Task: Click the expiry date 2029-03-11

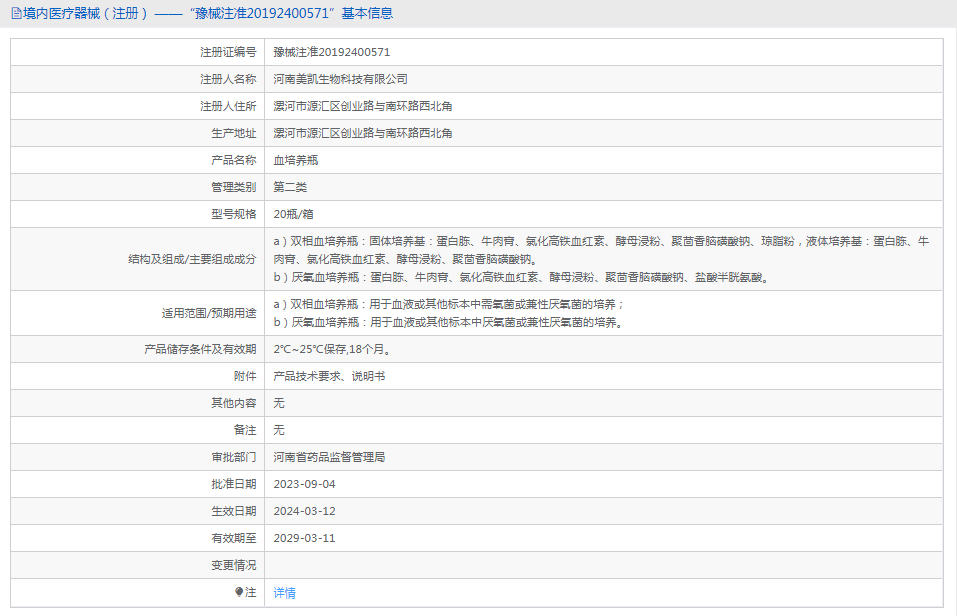Action: click(x=304, y=538)
